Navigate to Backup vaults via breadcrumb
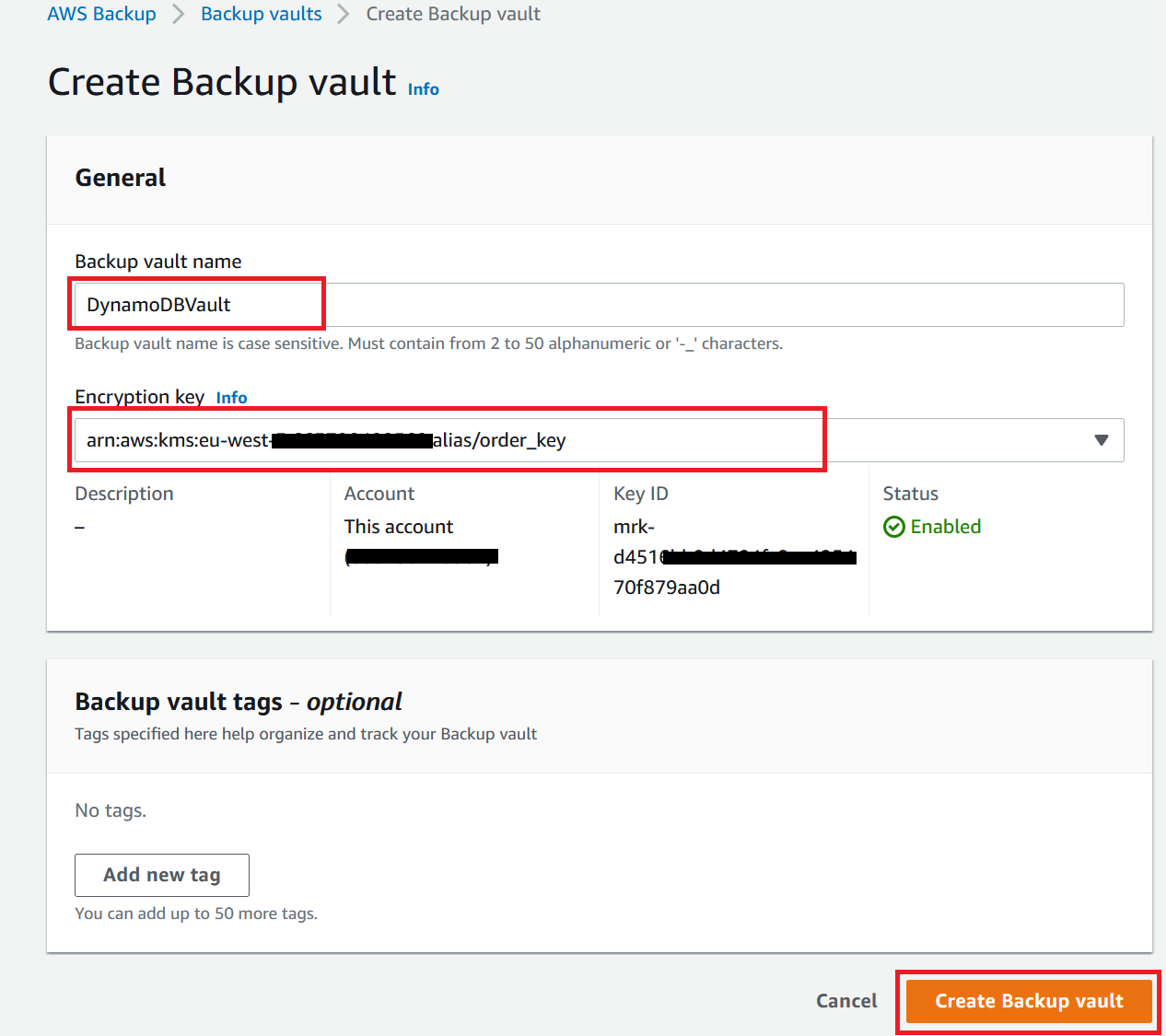1166x1036 pixels. (261, 13)
